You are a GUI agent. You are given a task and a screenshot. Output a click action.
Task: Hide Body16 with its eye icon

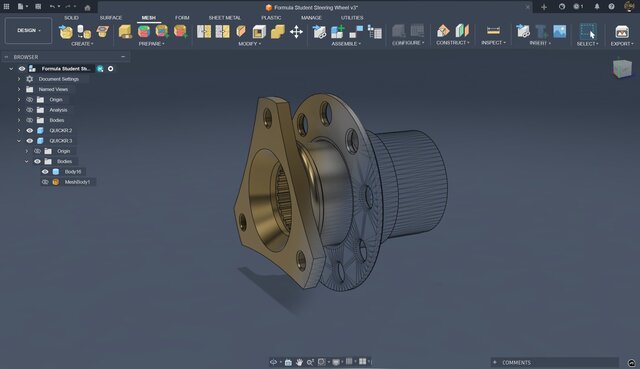click(x=45, y=171)
